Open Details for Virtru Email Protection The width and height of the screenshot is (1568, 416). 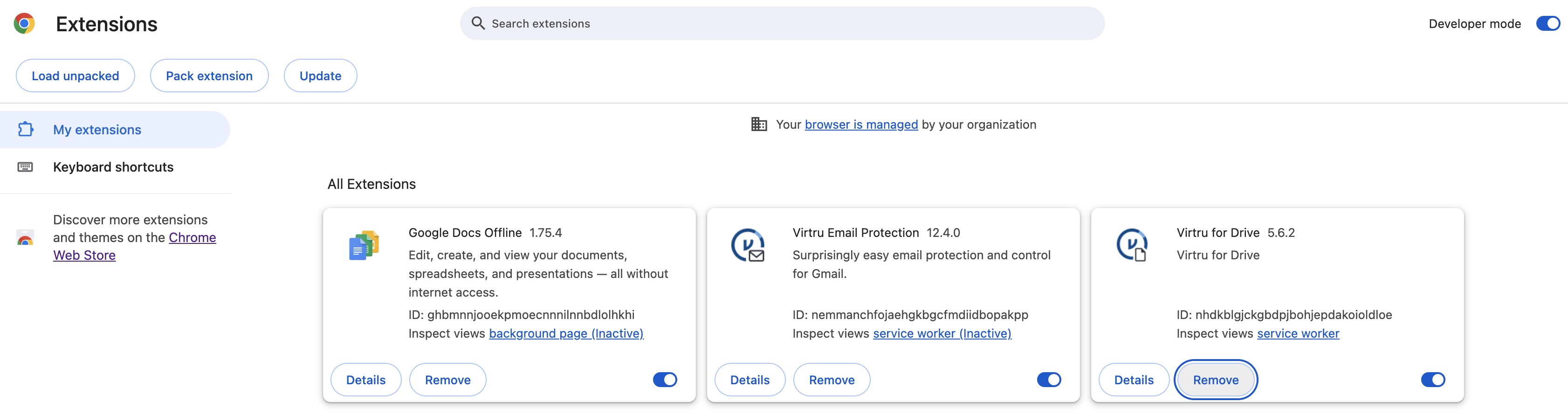tap(750, 380)
